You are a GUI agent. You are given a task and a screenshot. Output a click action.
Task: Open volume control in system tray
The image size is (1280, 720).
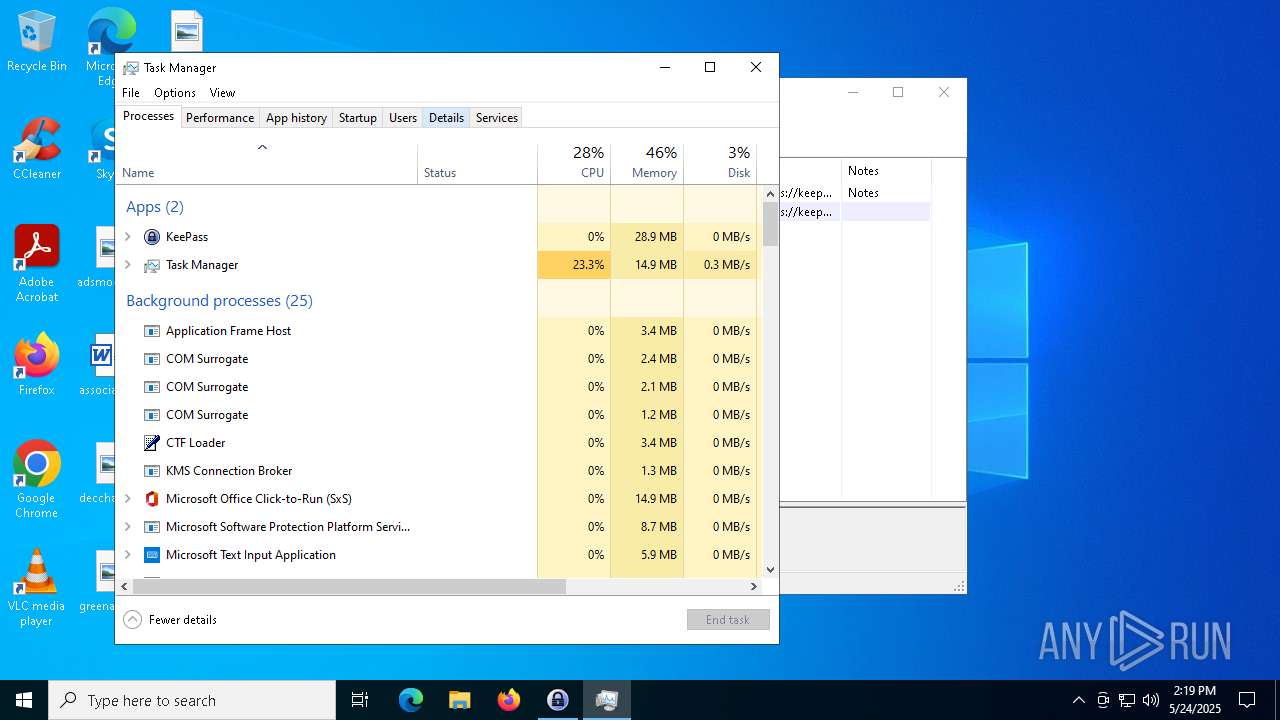pyautogui.click(x=1151, y=700)
